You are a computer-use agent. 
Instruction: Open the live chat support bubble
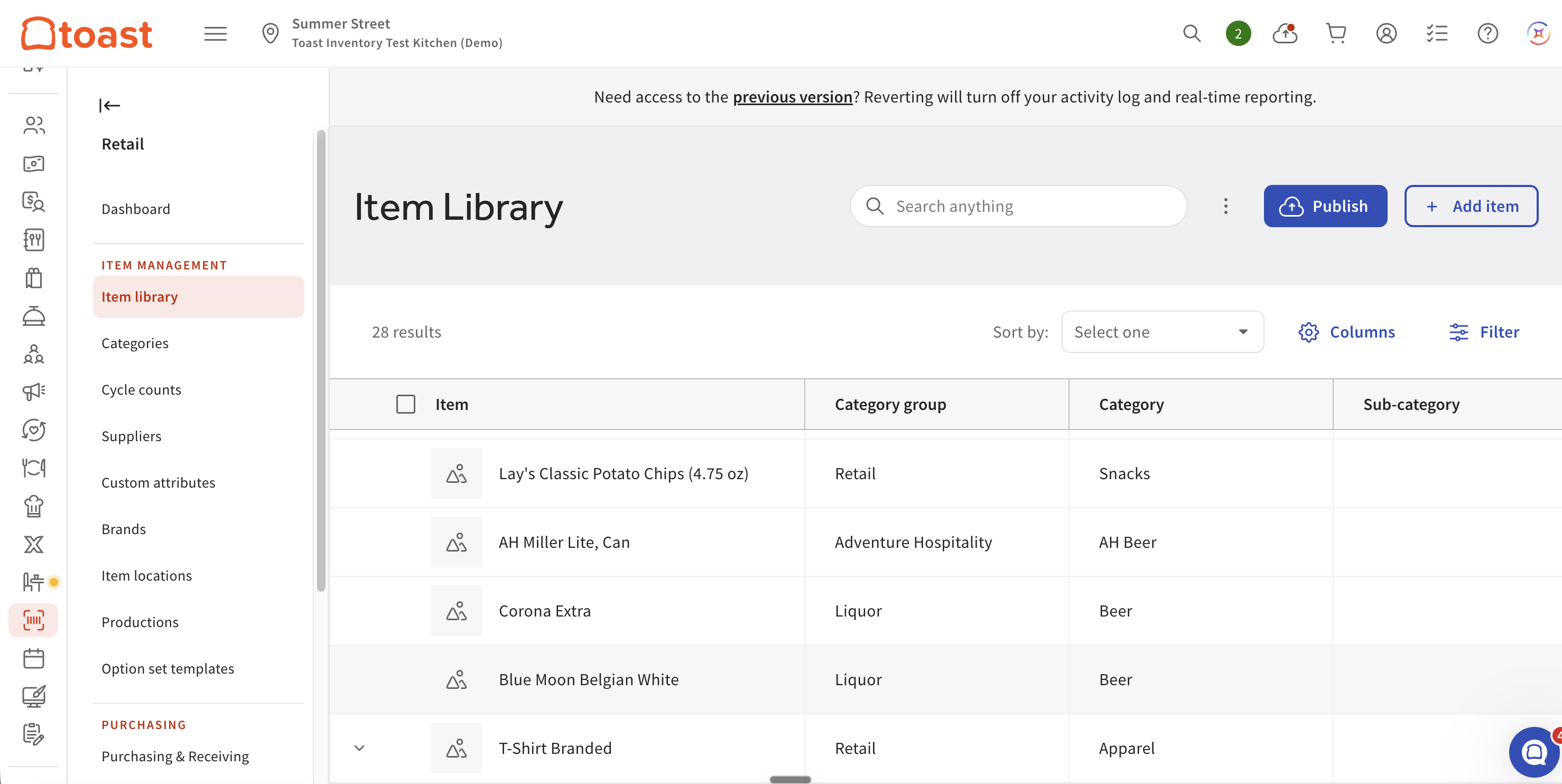(1534, 752)
